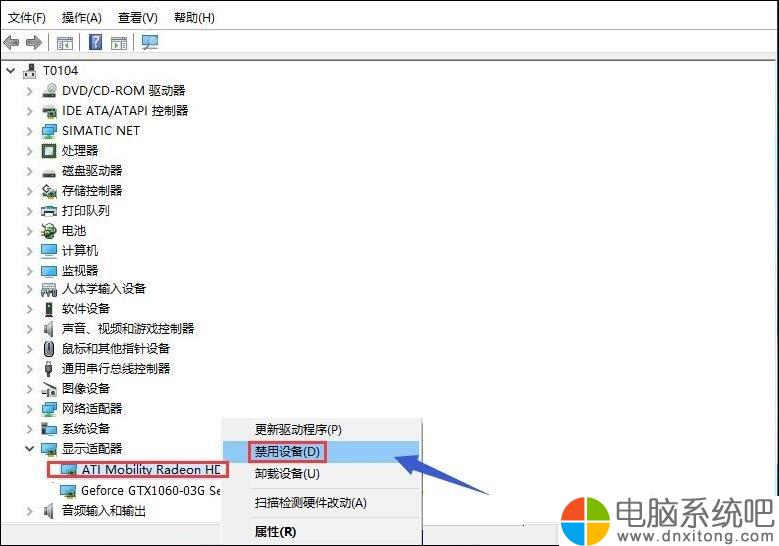Viewport: 779px width, 546px height.
Task: Select the 打印队列 label
Action: tap(85, 211)
